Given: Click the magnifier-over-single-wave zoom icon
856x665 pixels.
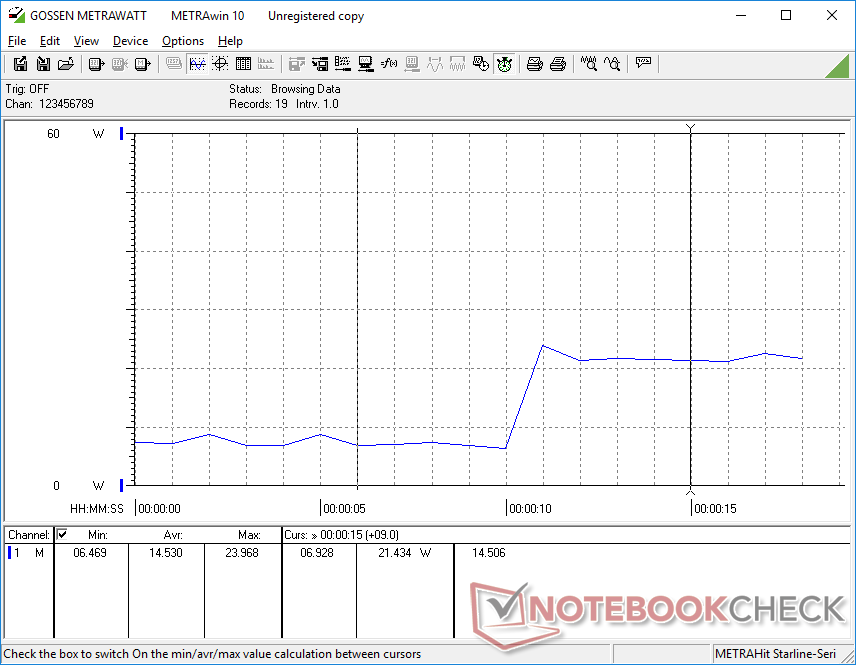Looking at the screenshot, I should [611, 64].
